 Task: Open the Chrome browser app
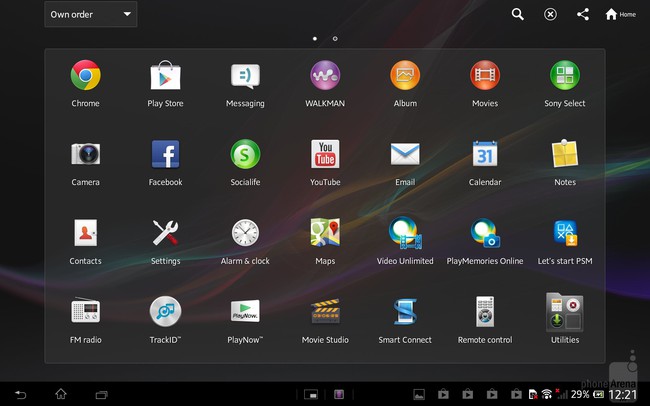point(85,75)
